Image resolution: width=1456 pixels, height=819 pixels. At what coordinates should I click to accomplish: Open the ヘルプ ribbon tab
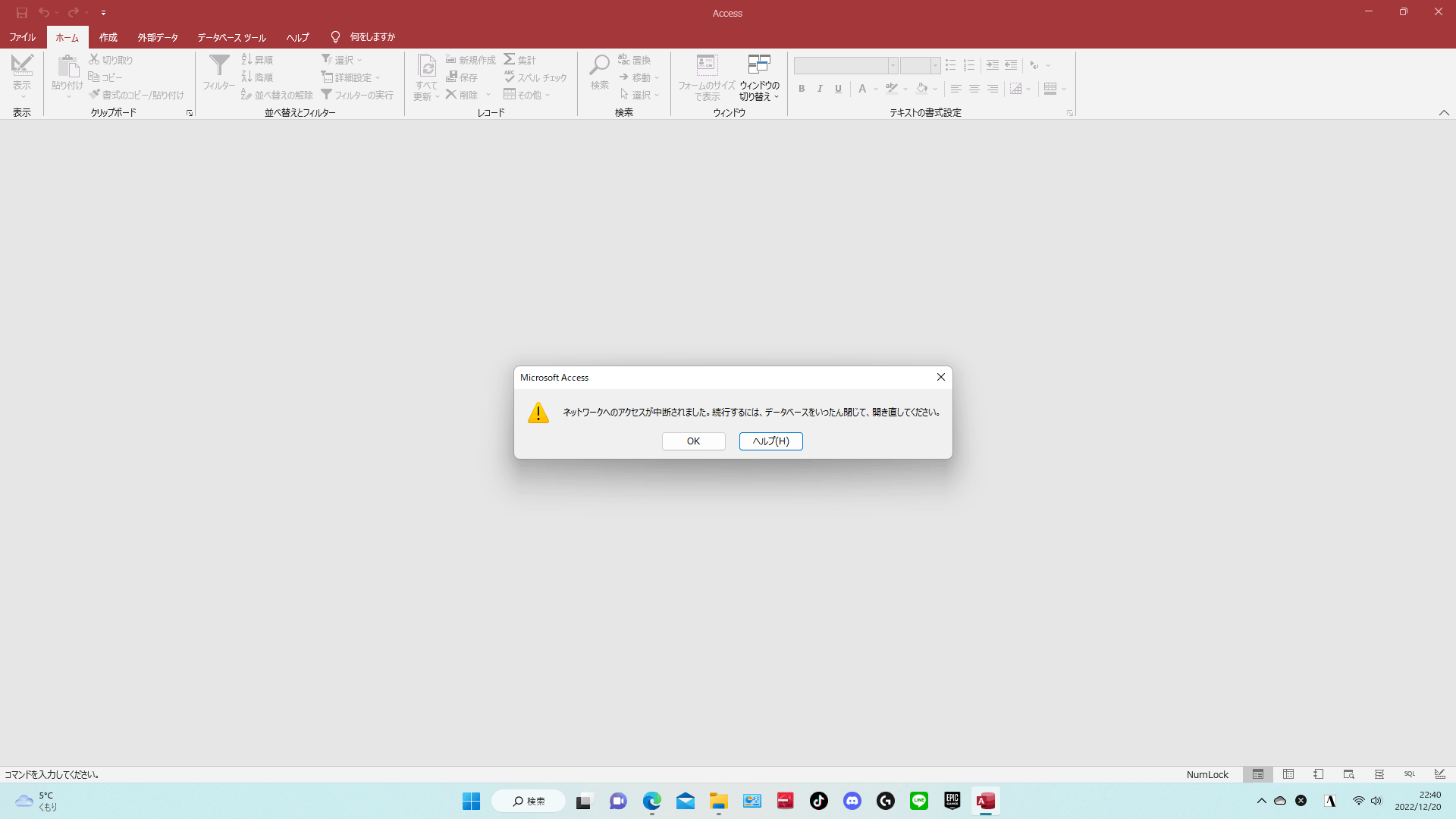coord(297,37)
